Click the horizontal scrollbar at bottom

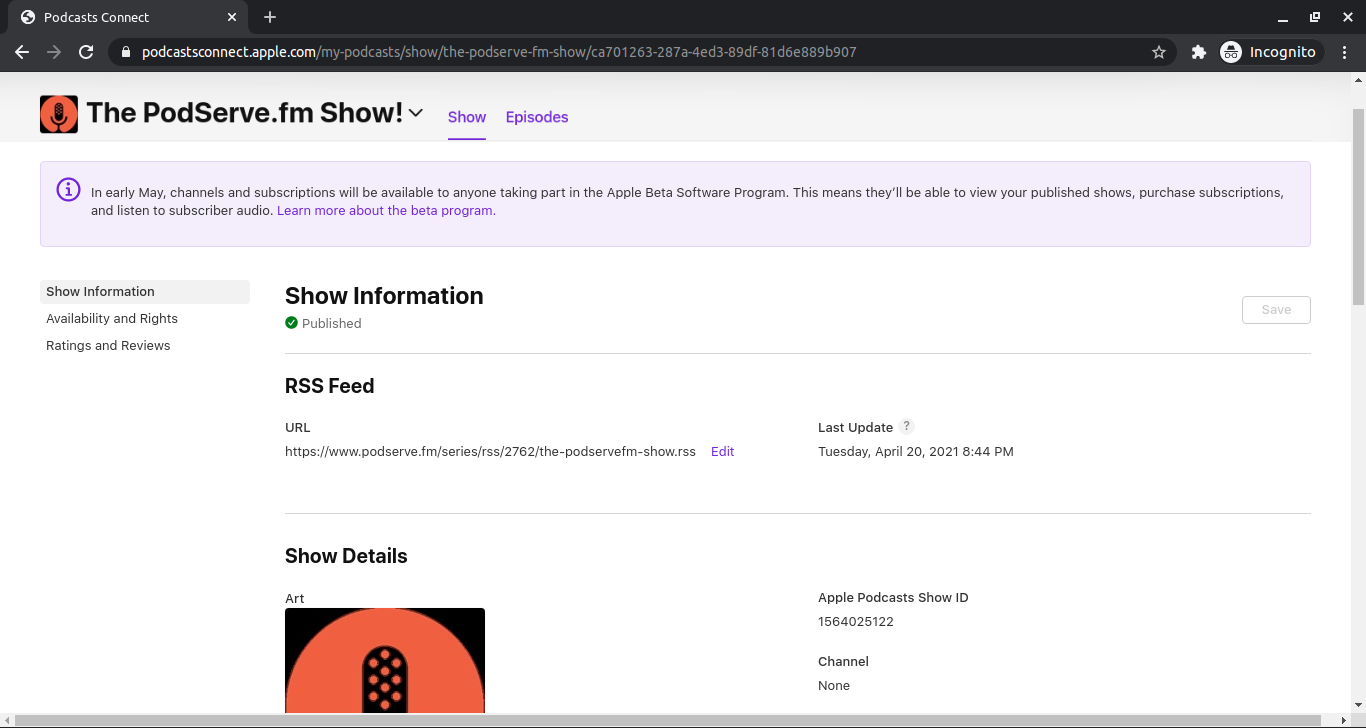point(670,720)
